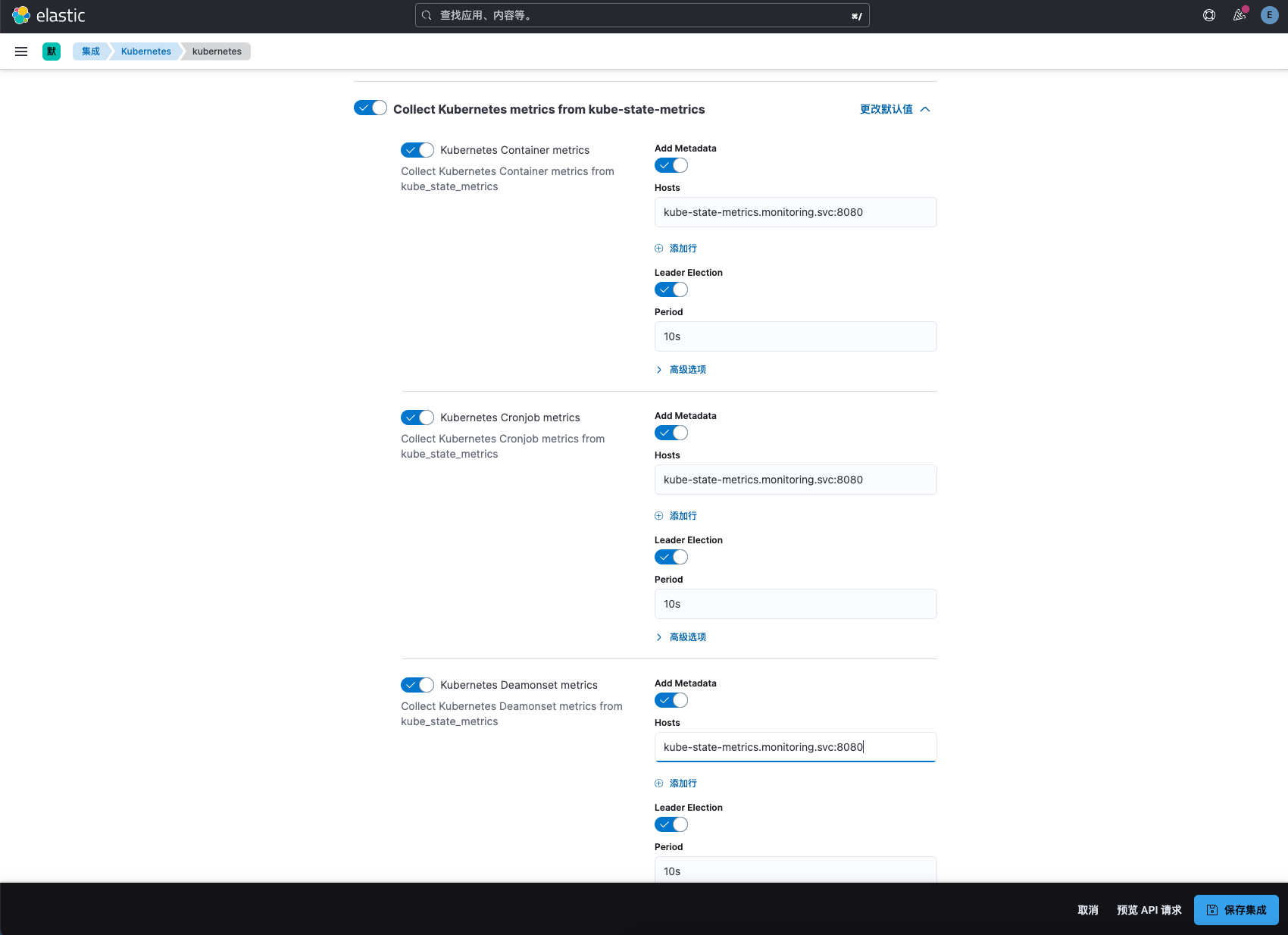Click 保存集成 to save integration
This screenshot has height=935, width=1288.
coord(1236,910)
